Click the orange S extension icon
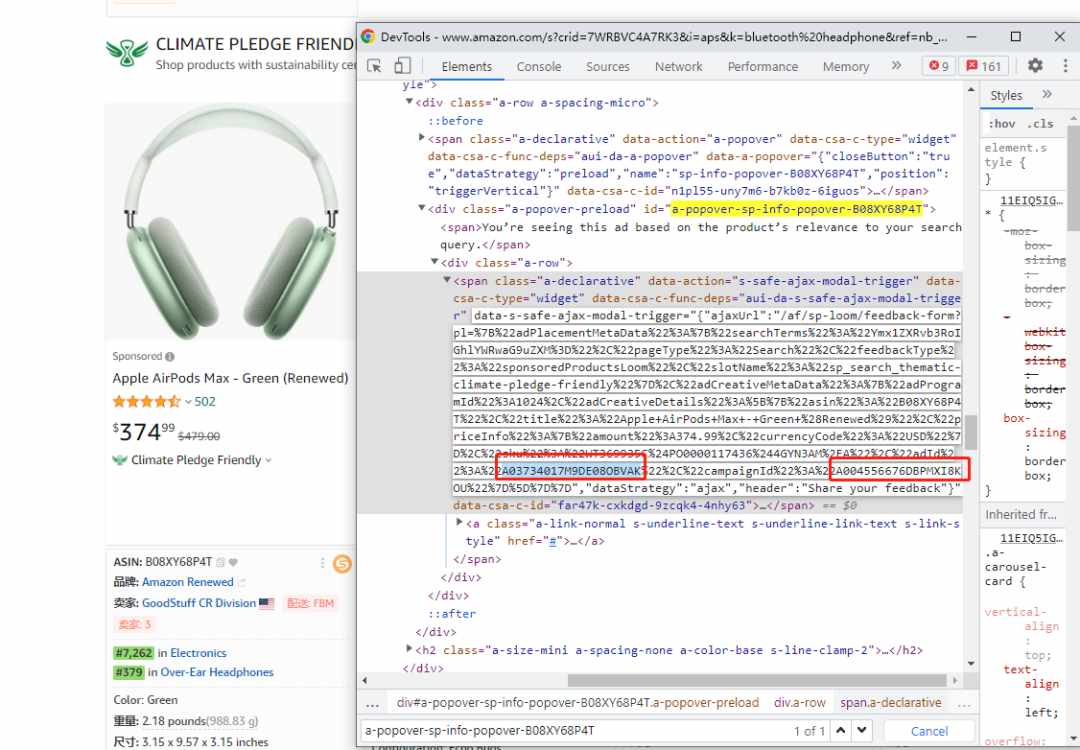 coord(342,564)
